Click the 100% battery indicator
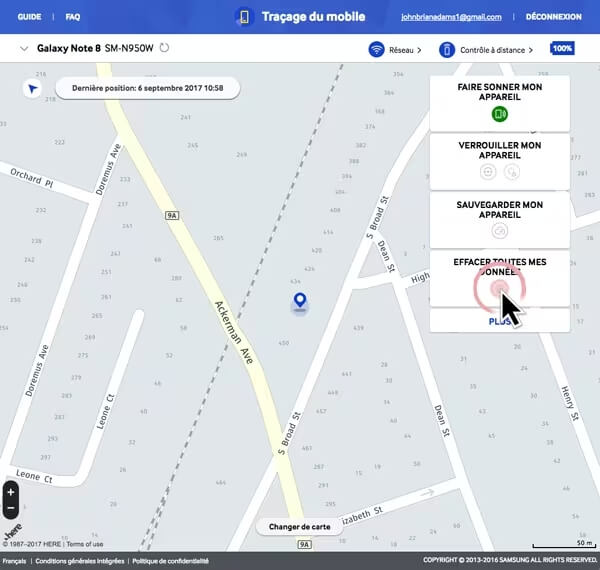The width and height of the screenshot is (600, 570). tap(562, 49)
